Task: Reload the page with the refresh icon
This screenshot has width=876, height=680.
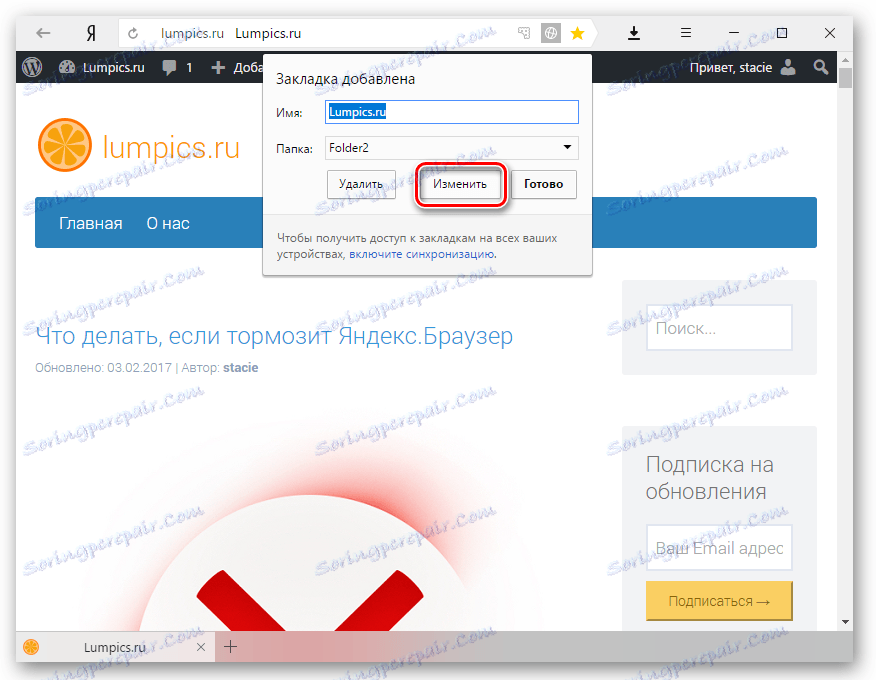Action: [133, 34]
